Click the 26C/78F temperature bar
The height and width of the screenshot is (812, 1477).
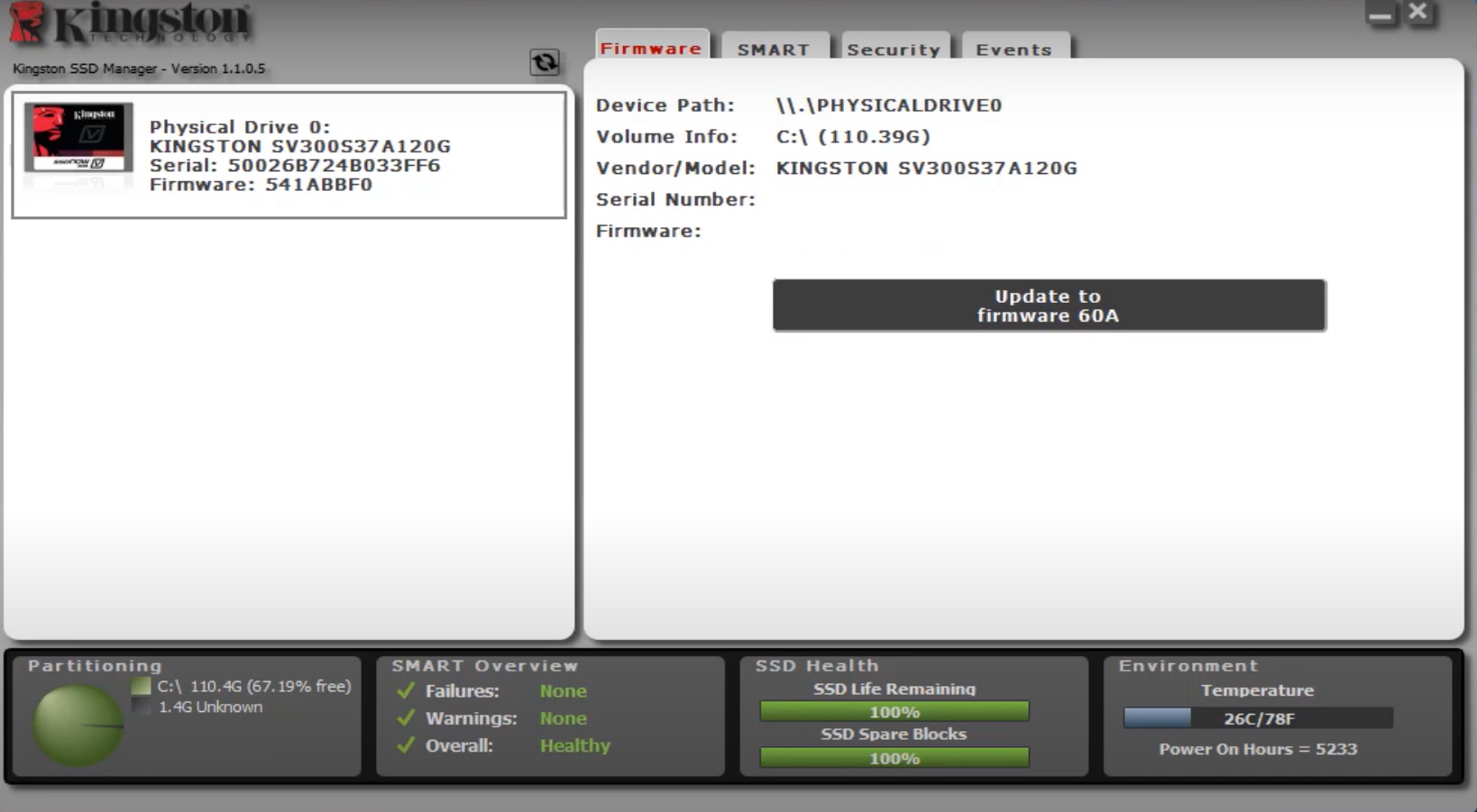pyautogui.click(x=1258, y=718)
